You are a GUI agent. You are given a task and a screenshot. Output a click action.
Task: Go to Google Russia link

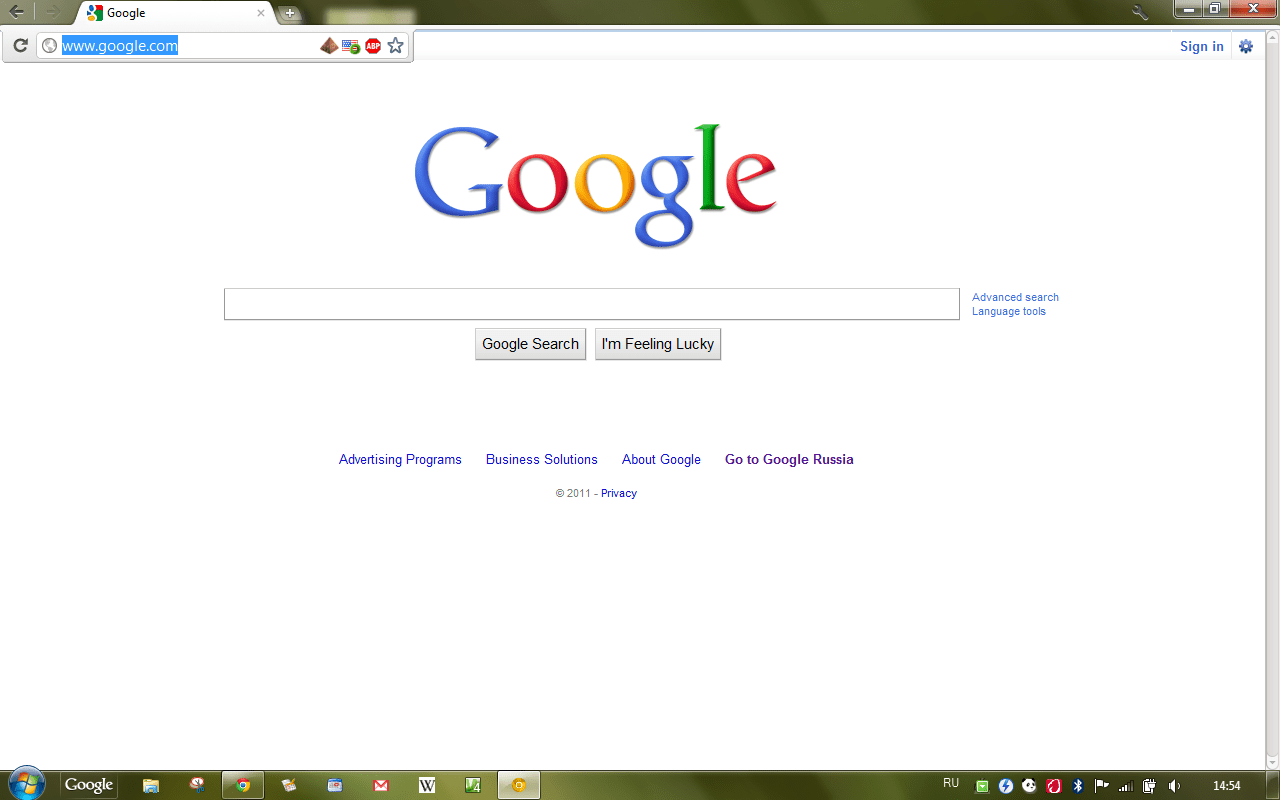pyautogui.click(x=789, y=460)
